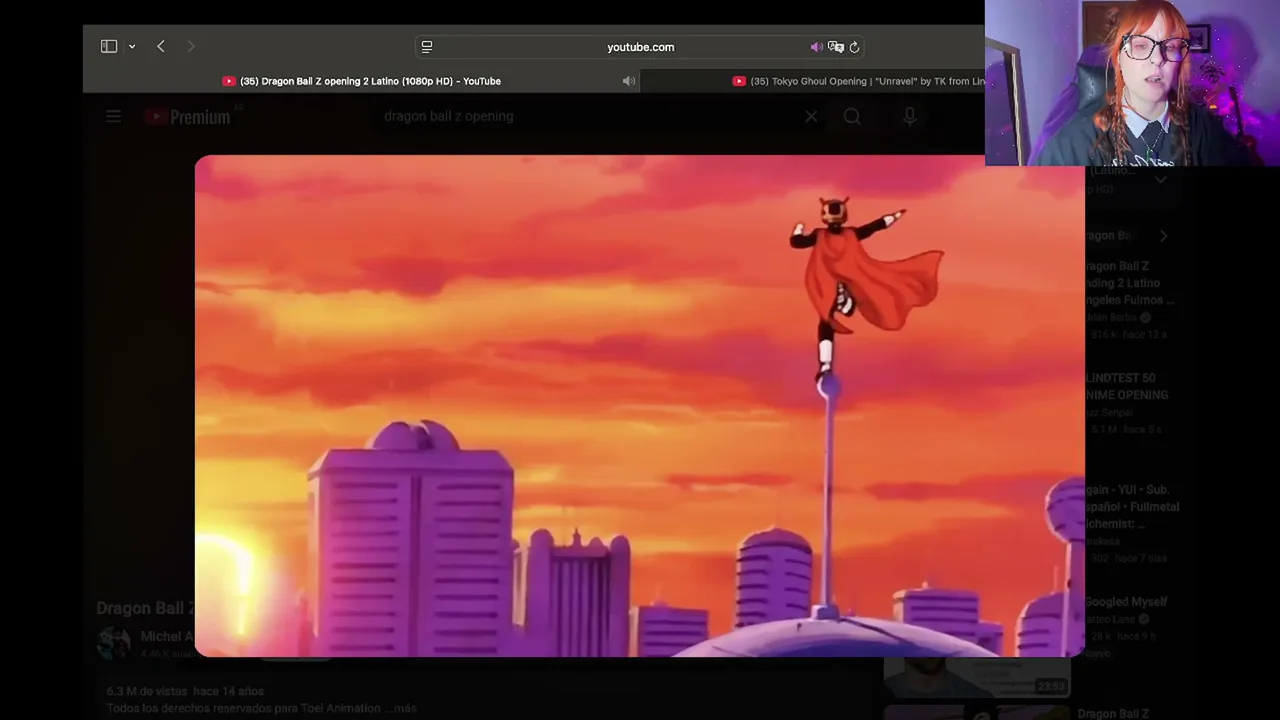
Task: Mute the Dragon Ball Z tab speaker
Action: pyautogui.click(x=629, y=81)
